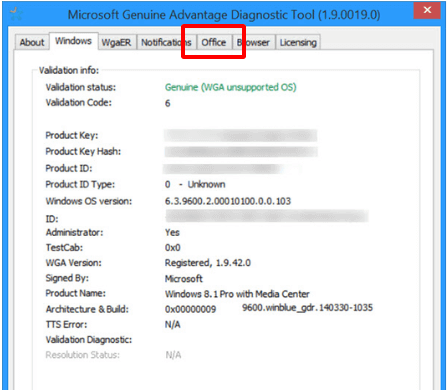This screenshot has width=447, height=390.
Task: Click the Administrator value Yes
Action: coord(172,232)
